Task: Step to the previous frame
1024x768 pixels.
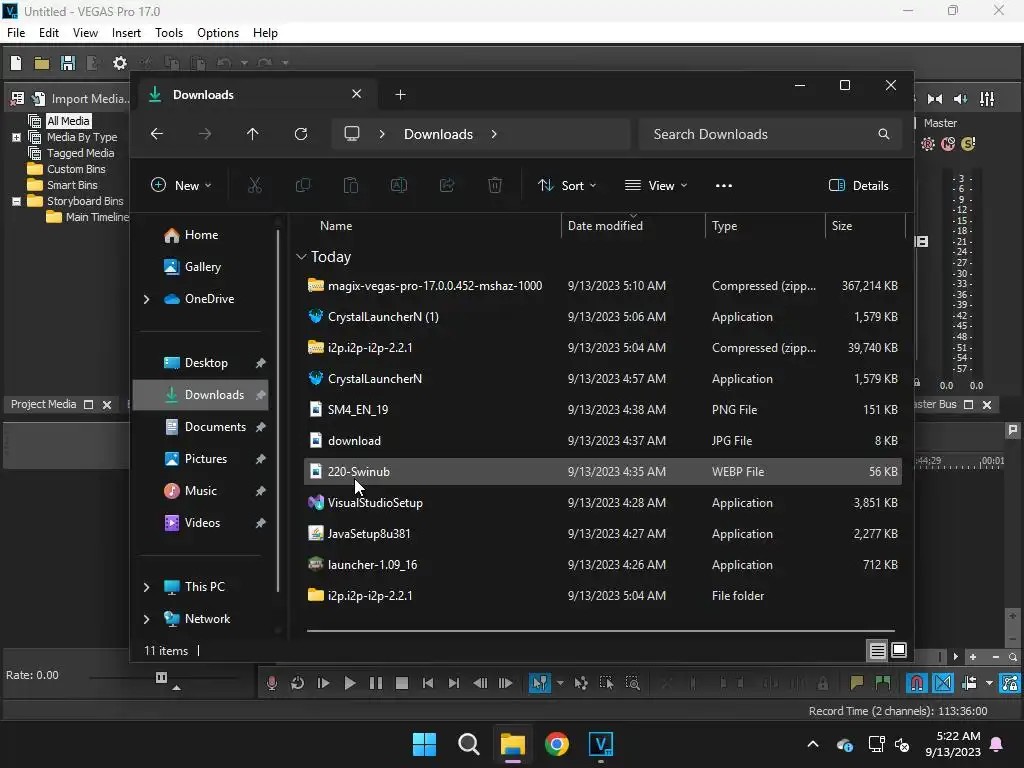Action: pos(480,683)
